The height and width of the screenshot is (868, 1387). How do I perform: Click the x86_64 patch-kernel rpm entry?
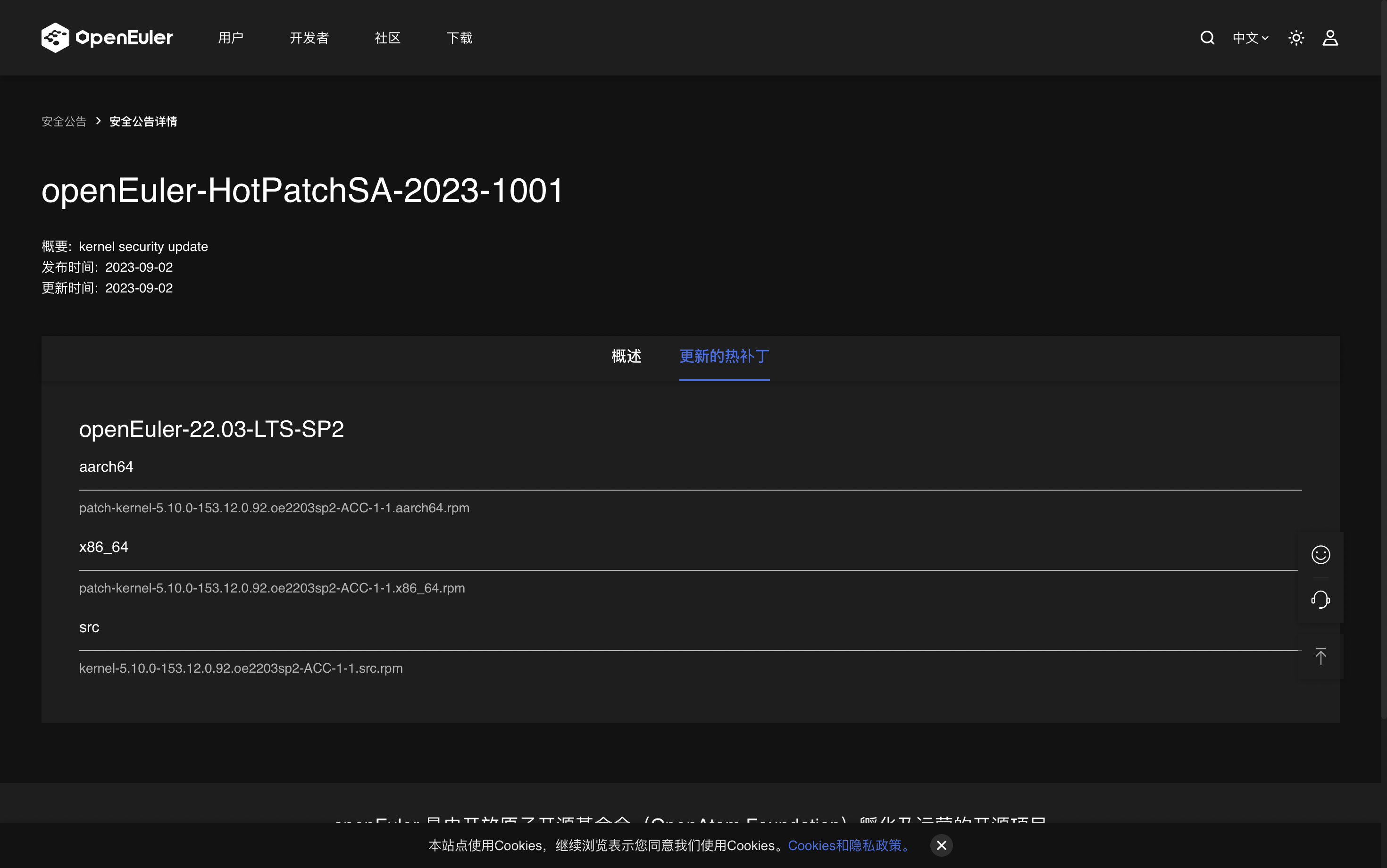click(x=272, y=588)
